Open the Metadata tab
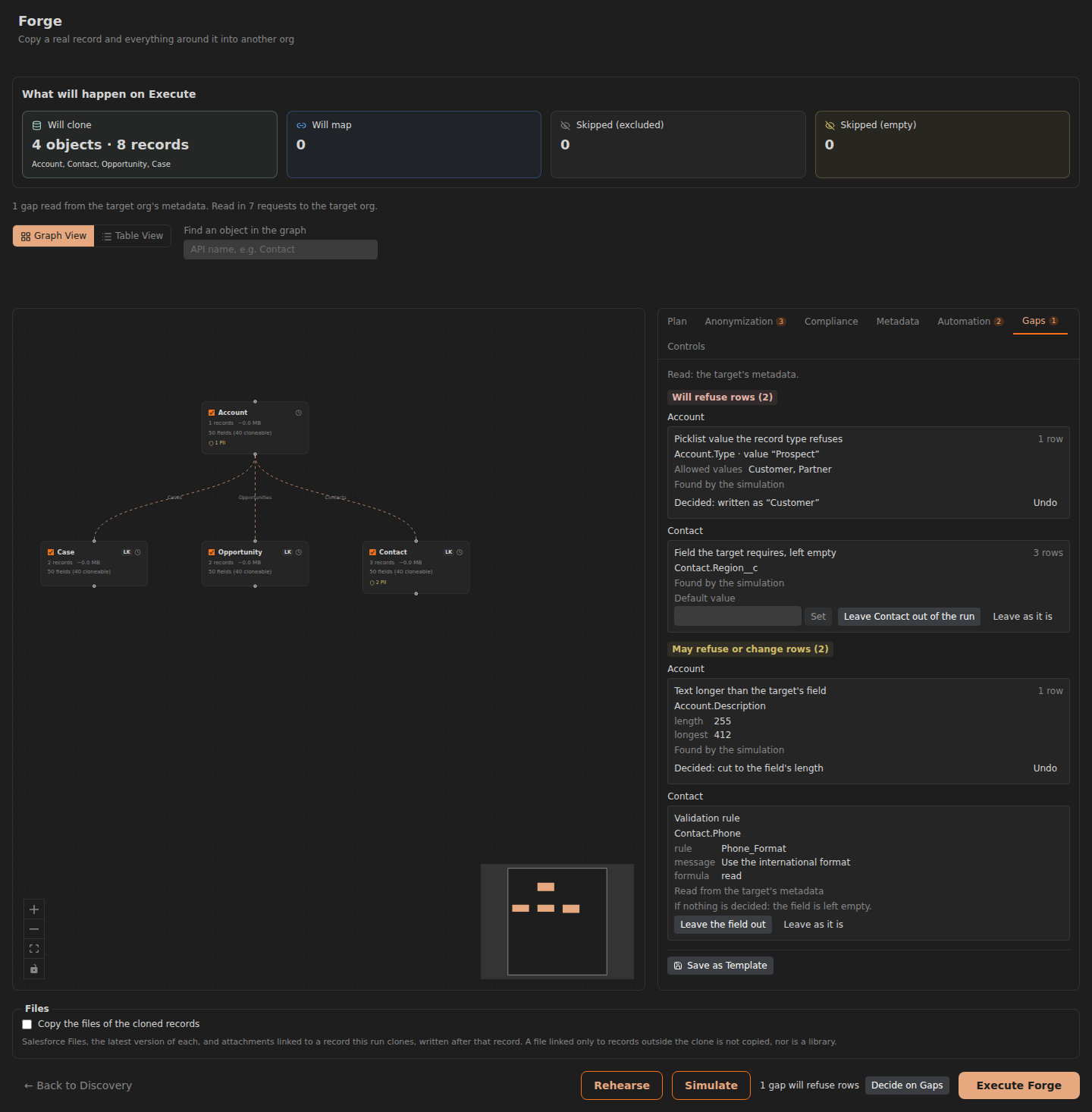1092x1112 pixels. point(898,322)
